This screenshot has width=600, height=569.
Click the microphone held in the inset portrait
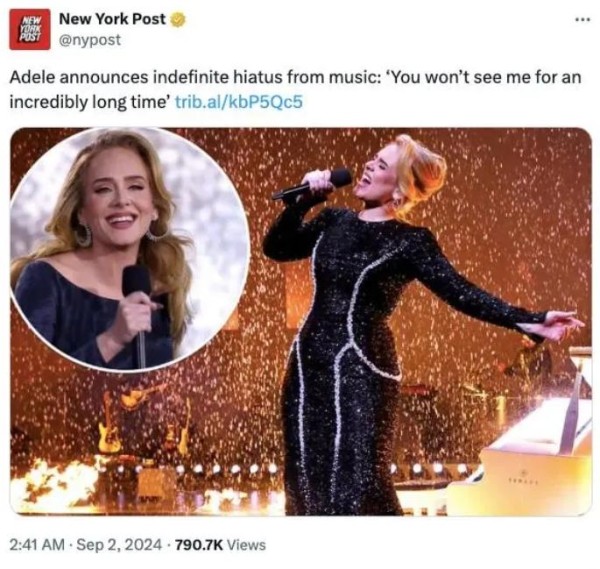point(138,312)
